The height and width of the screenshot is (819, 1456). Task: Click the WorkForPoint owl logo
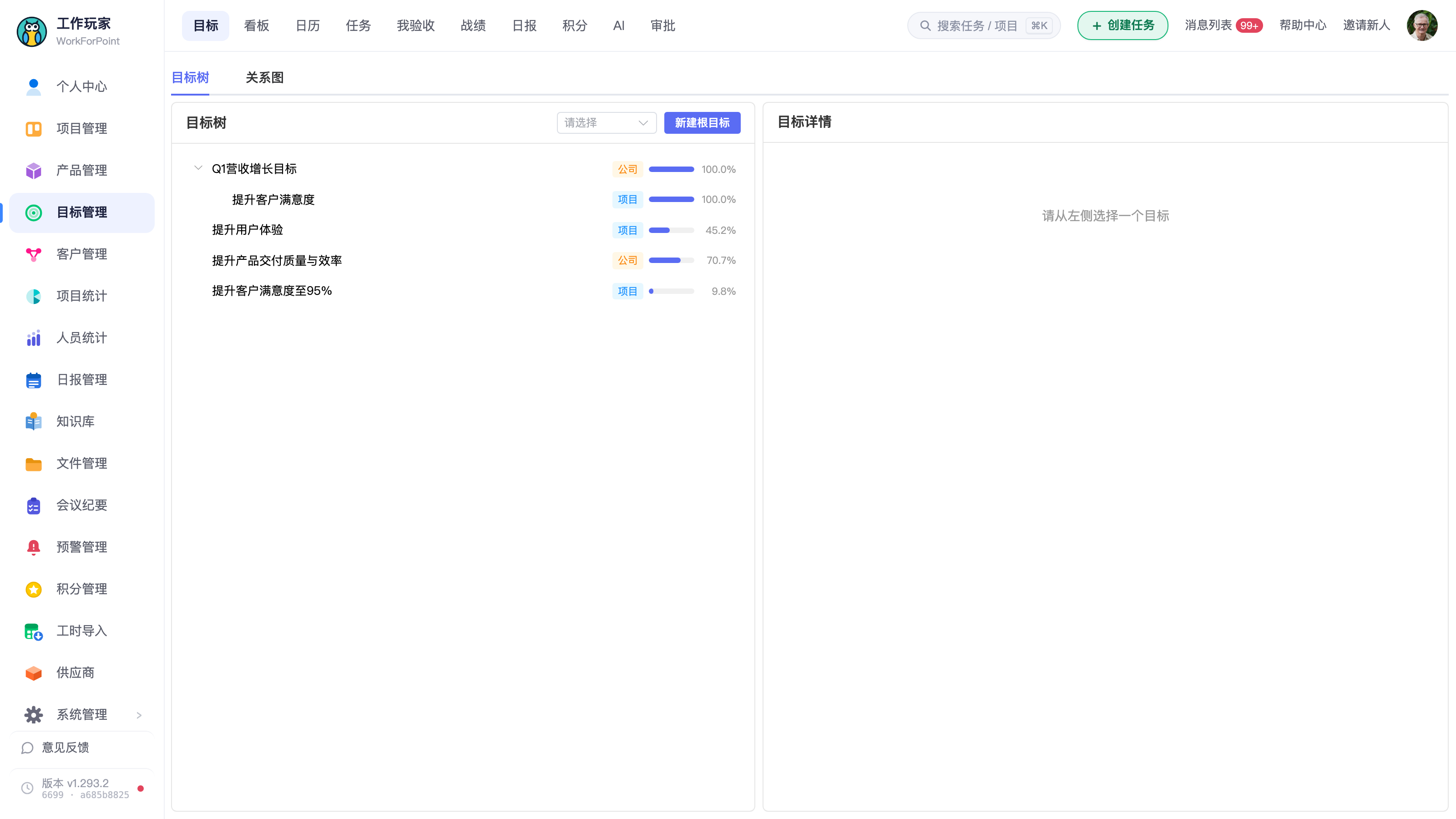click(32, 32)
